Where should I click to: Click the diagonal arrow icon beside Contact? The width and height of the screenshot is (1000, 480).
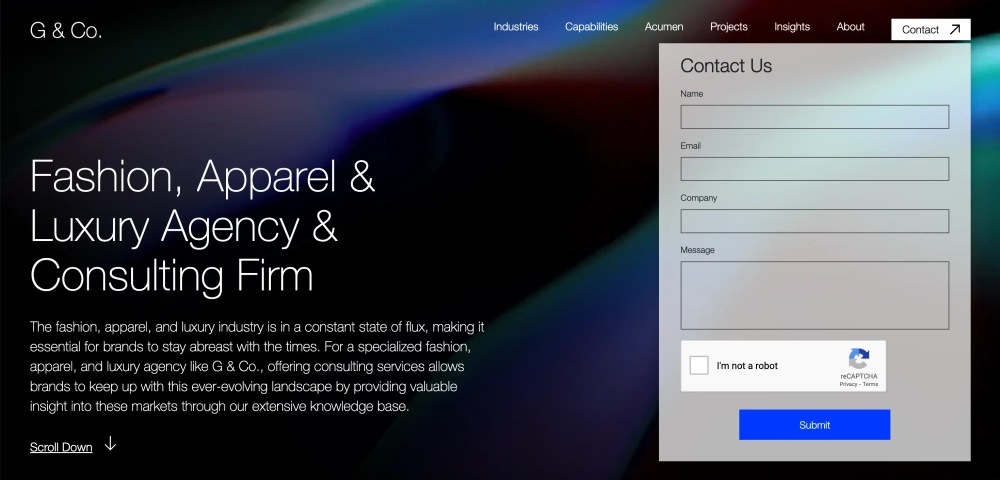(x=954, y=30)
